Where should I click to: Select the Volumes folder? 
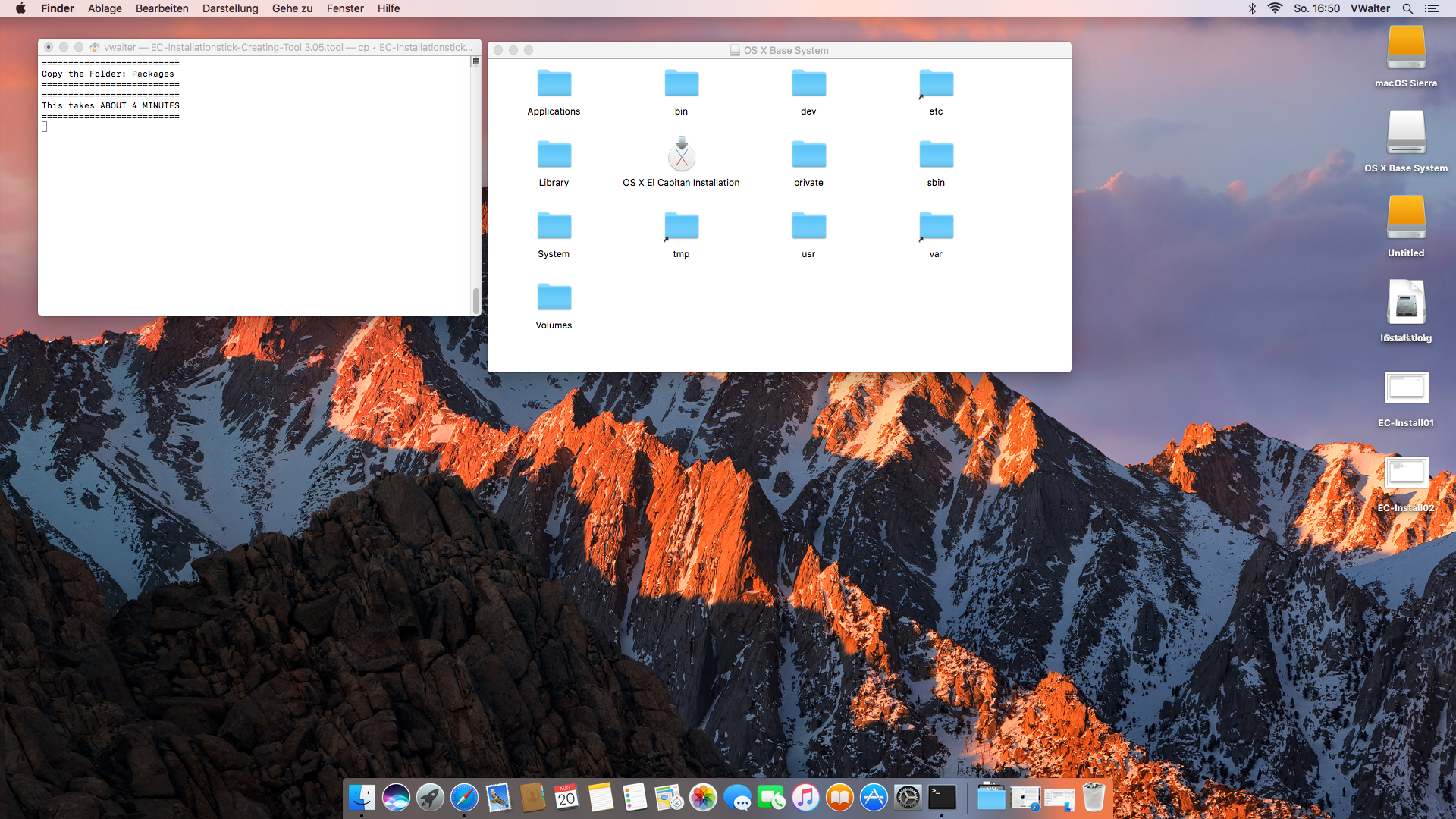554,297
